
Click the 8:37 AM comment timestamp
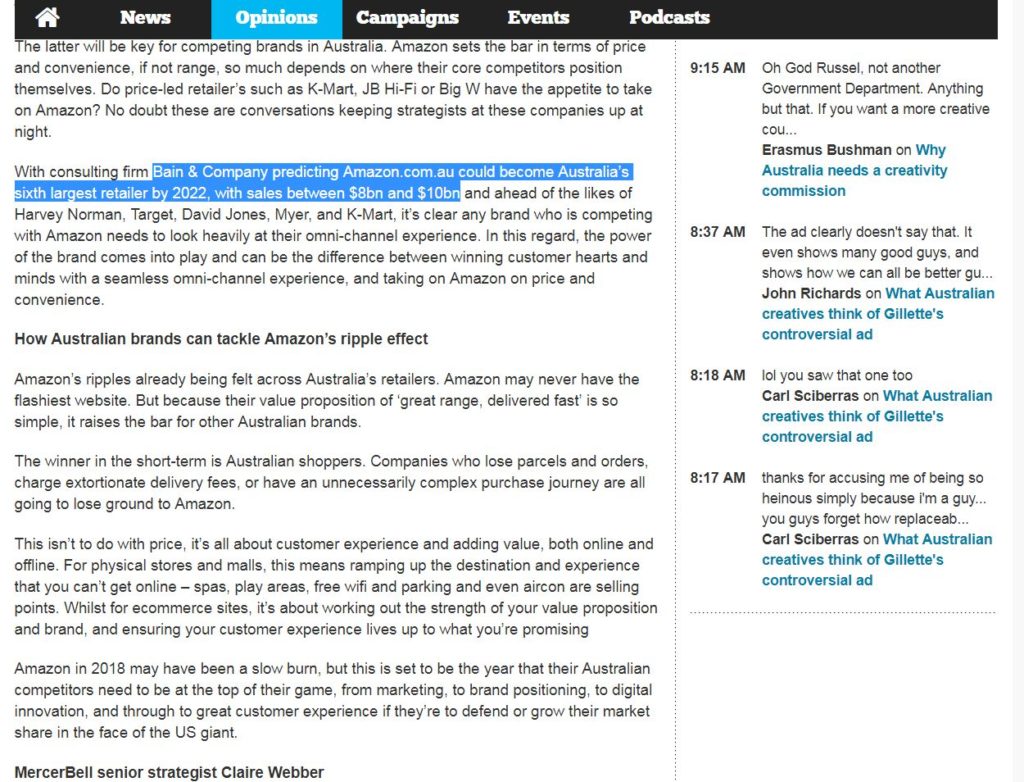717,232
